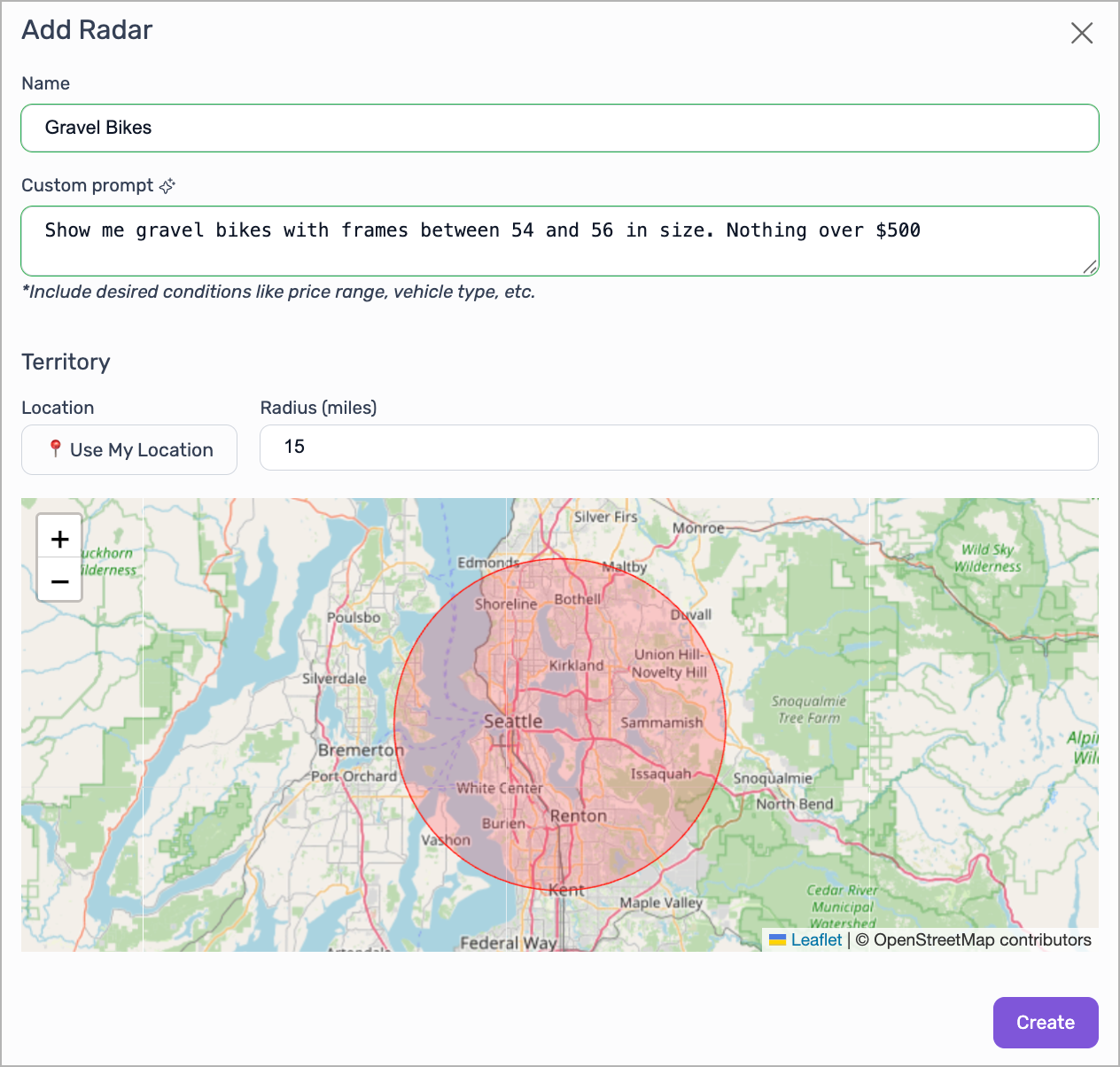The height and width of the screenshot is (1067, 1120).
Task: Click Sammamish label on the map
Action: pos(661,722)
